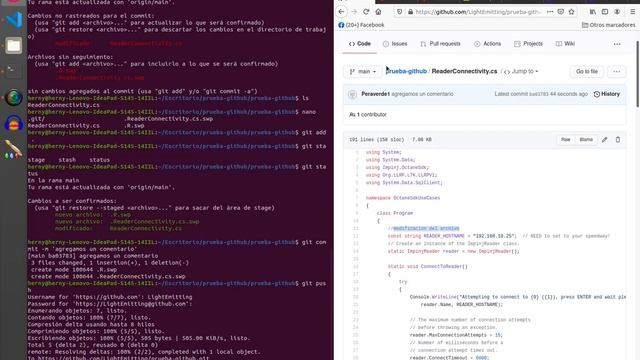Click the Firefox forward arrow
Viewport: 640px width, 360px height.
point(354,12)
